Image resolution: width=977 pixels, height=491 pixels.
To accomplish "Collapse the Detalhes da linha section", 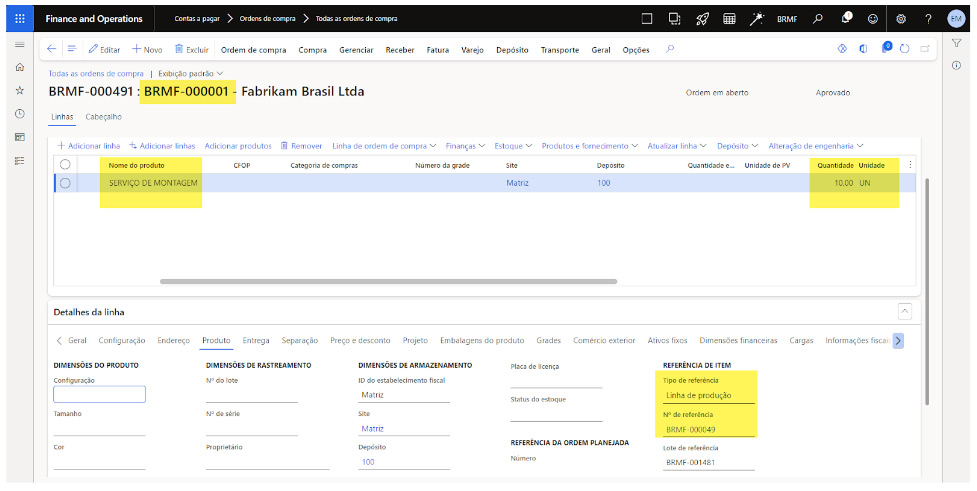I will point(905,312).
